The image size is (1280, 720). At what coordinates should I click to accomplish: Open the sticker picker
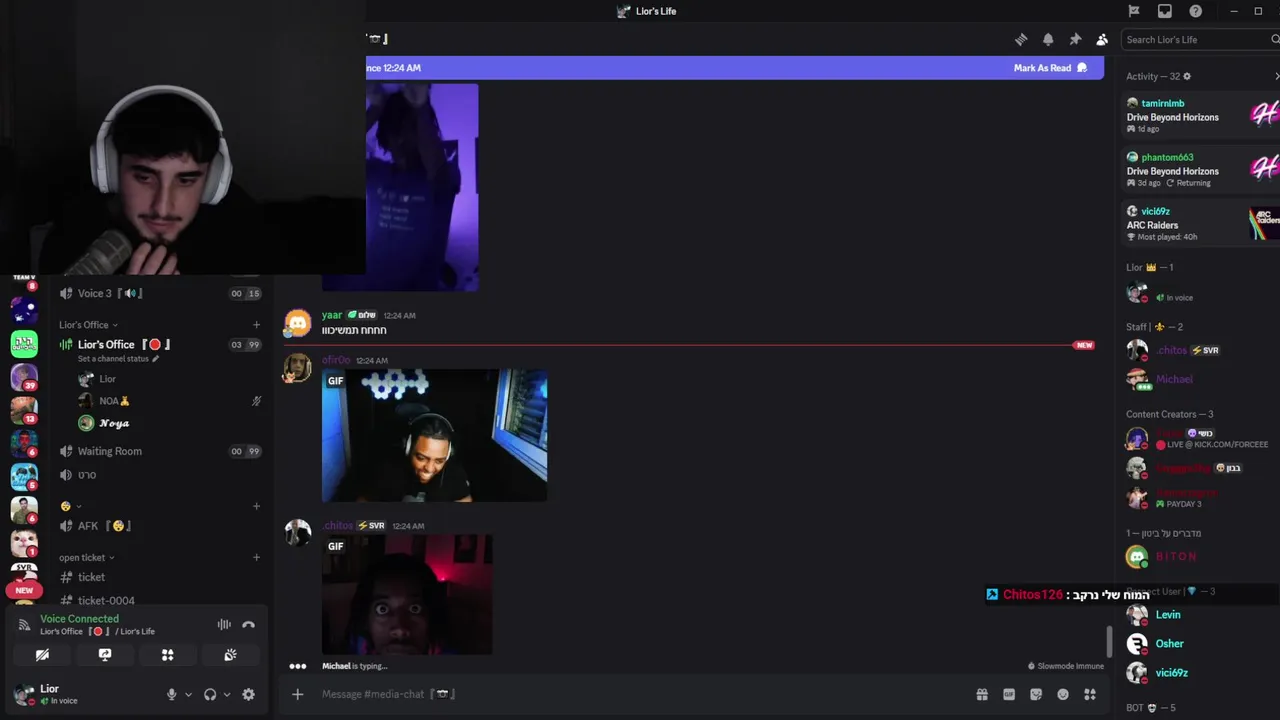(x=1036, y=694)
